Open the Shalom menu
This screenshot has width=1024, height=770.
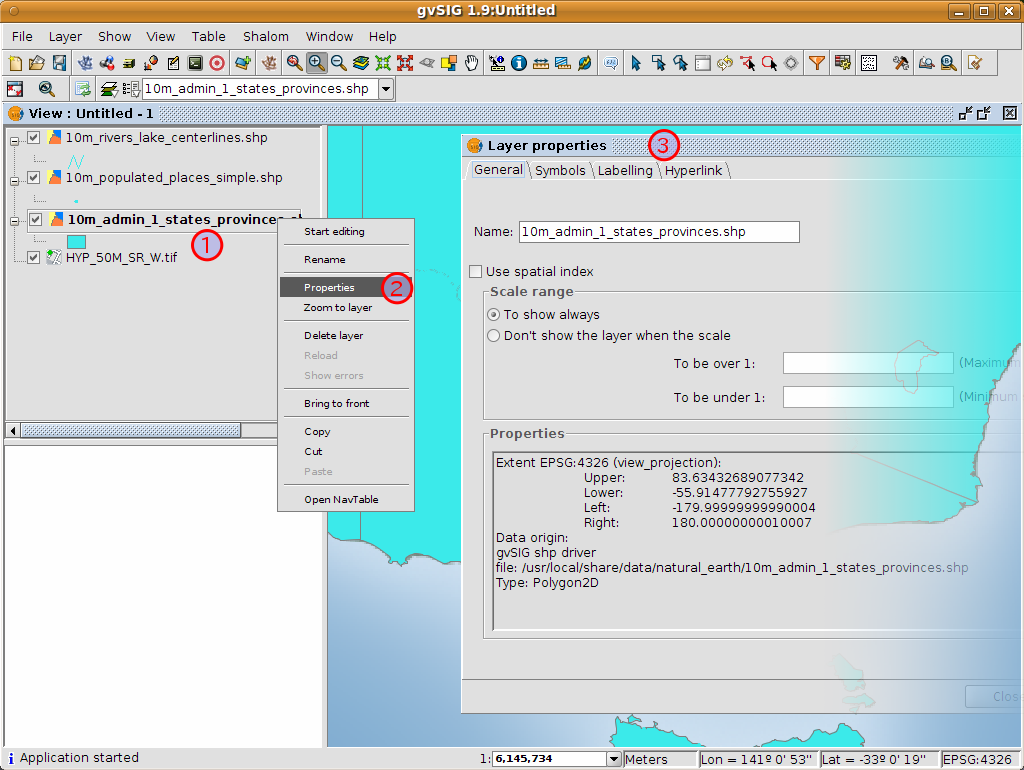click(x=265, y=37)
